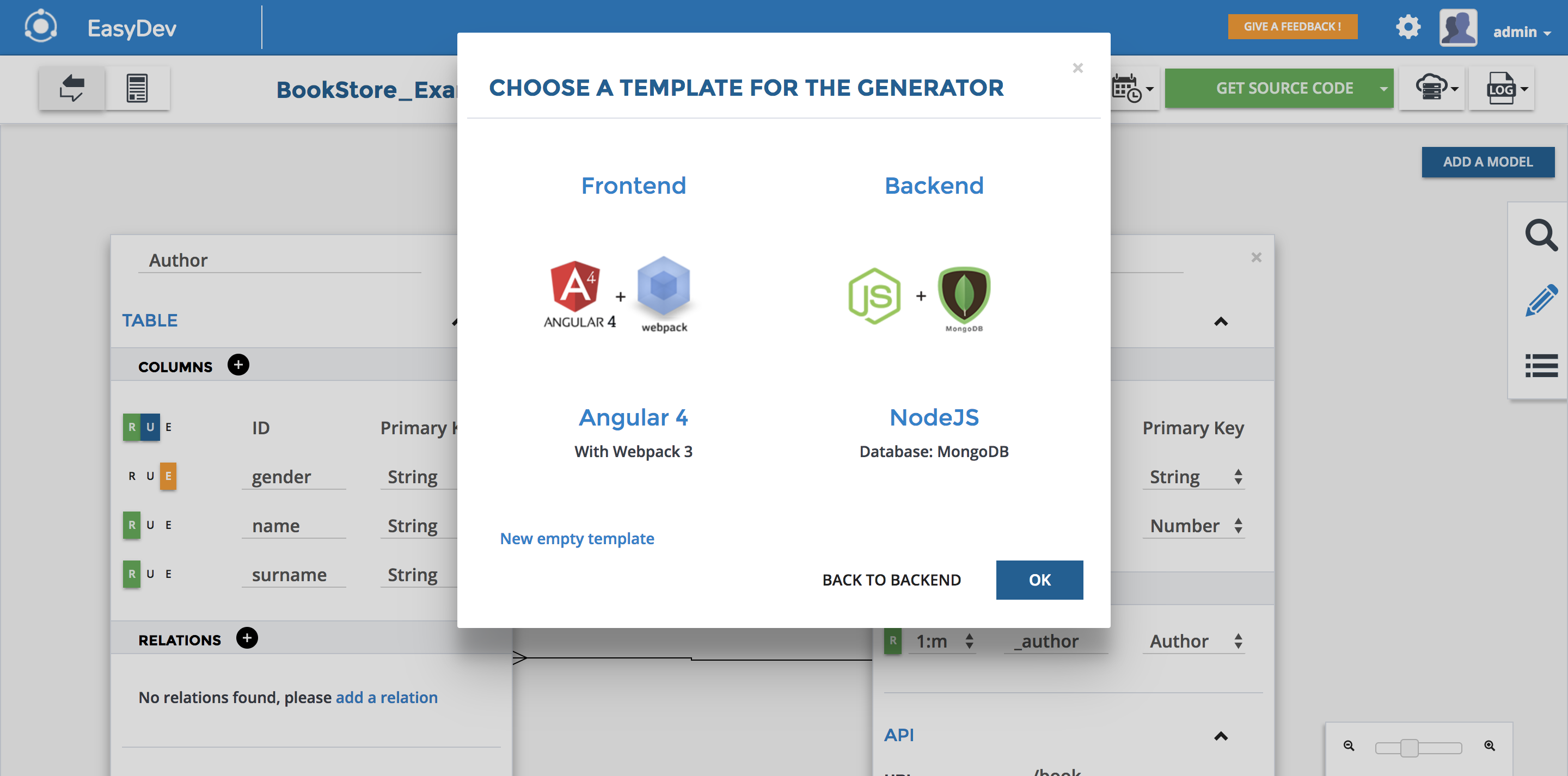Open the LOG file icon menu

click(1501, 89)
